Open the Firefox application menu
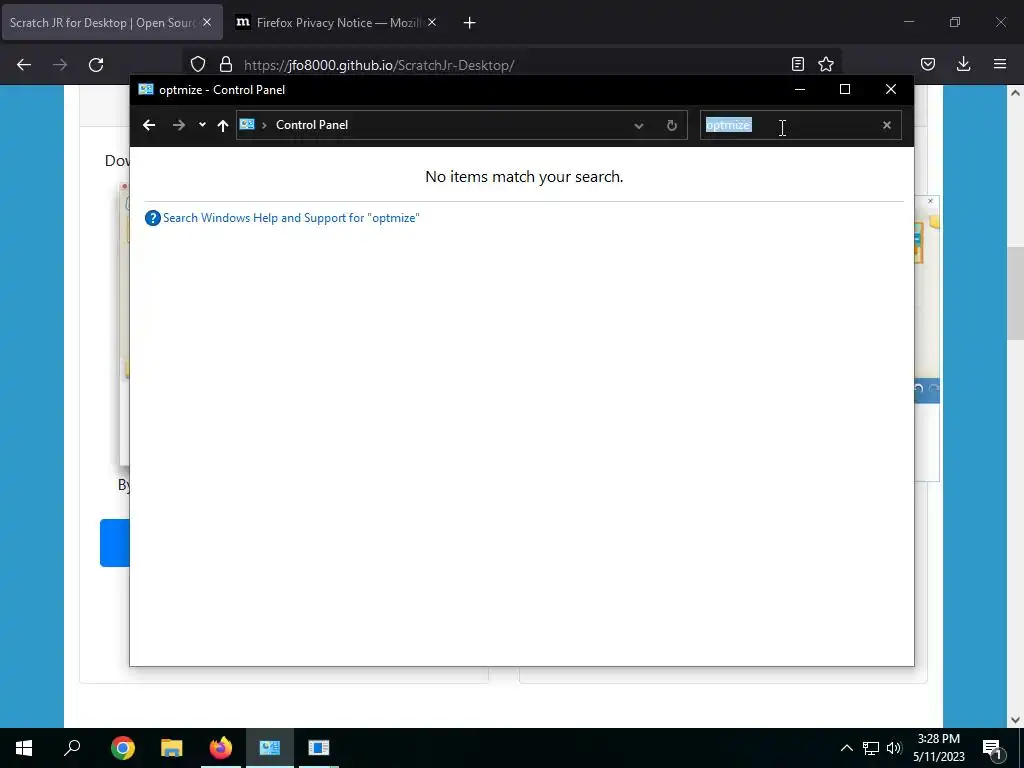This screenshot has height=768, width=1024. pyautogui.click(x=1000, y=64)
